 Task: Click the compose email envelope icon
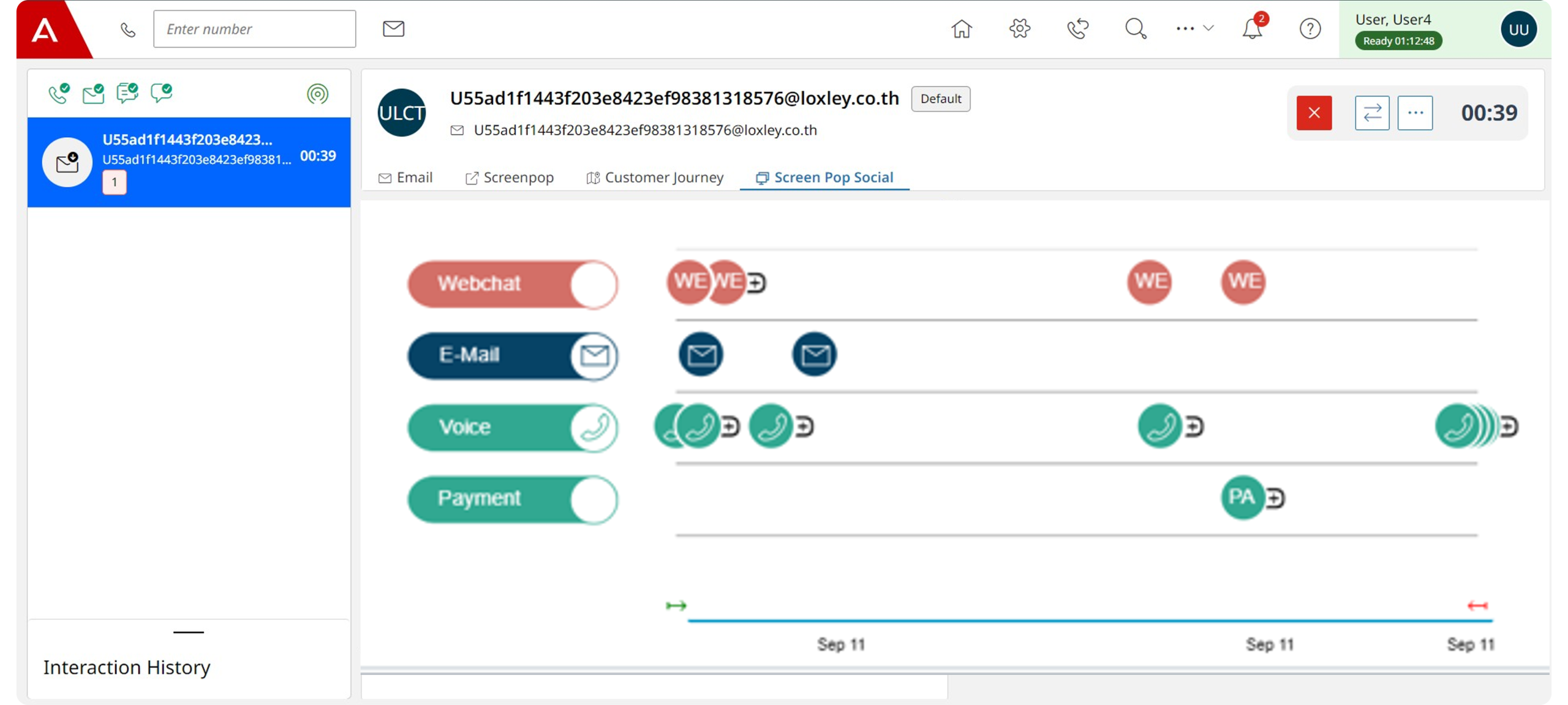click(393, 29)
